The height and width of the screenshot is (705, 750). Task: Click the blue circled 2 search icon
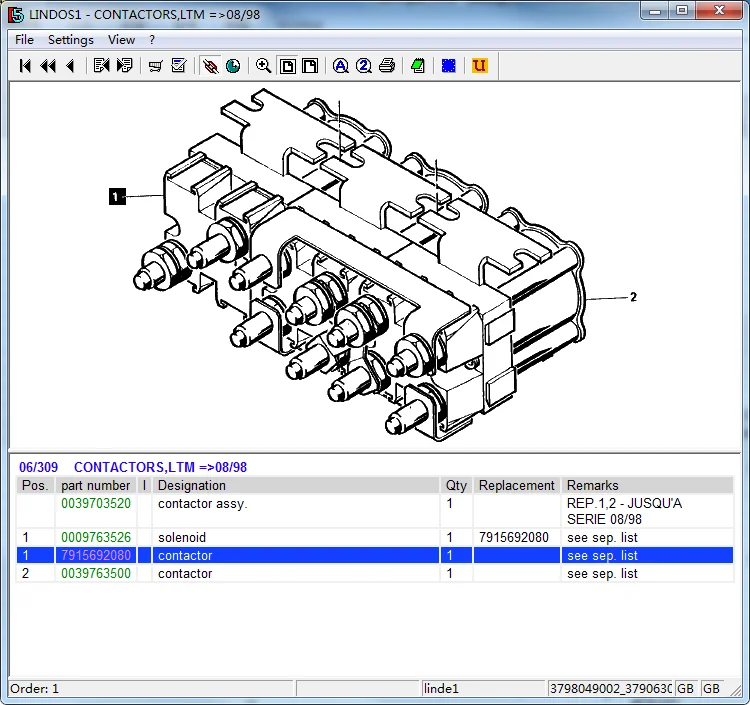pos(364,66)
